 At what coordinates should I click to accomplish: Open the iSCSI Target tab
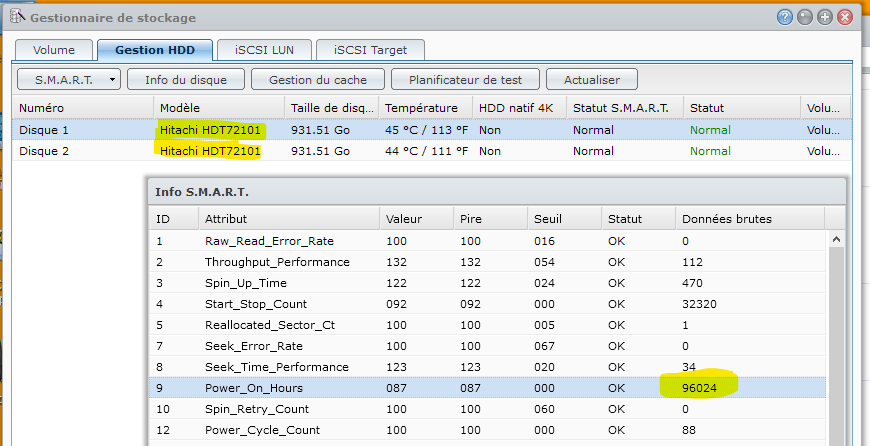pyautogui.click(x=370, y=50)
